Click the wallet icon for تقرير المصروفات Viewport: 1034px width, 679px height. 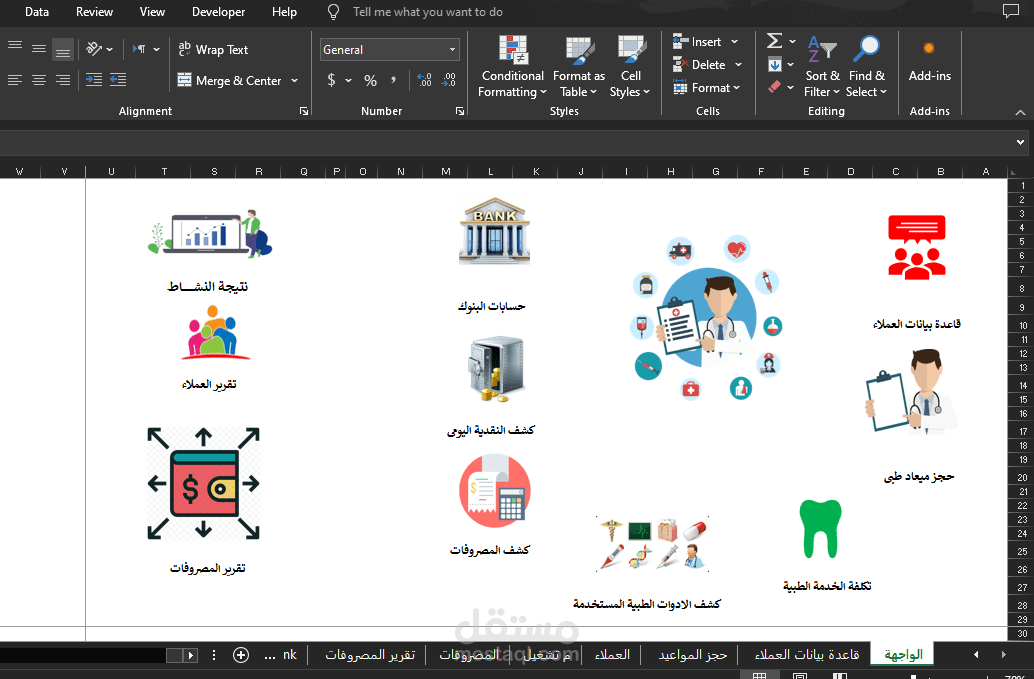pyautogui.click(x=203, y=483)
